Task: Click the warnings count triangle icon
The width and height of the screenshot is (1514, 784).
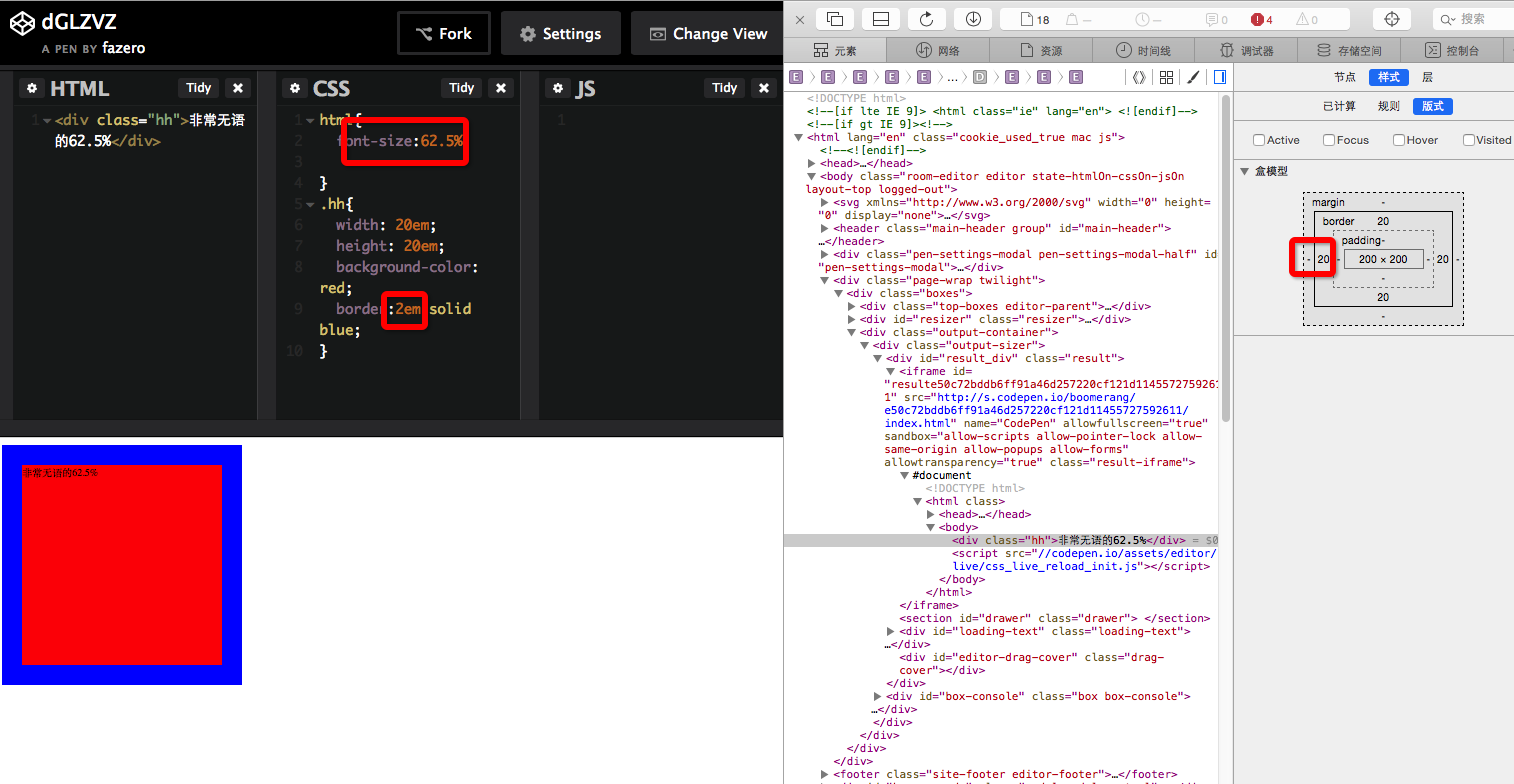Action: 1307,19
